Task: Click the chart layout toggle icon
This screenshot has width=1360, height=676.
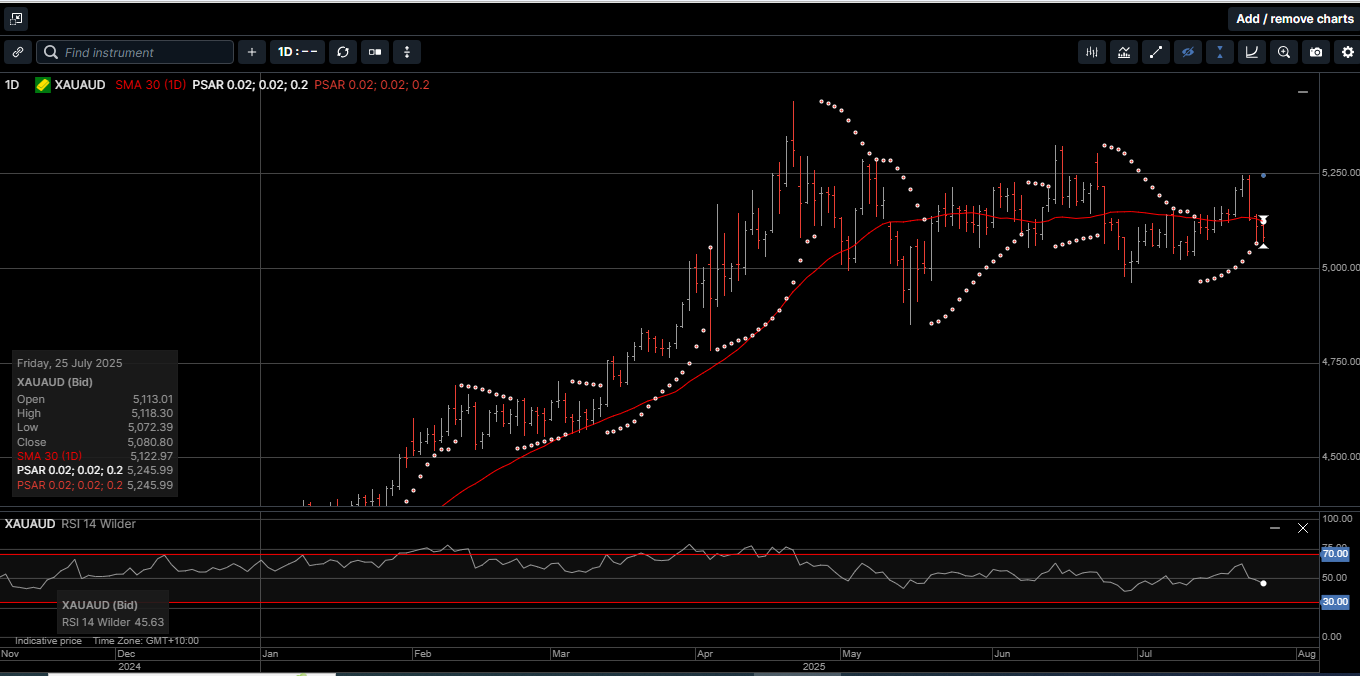Action: pyautogui.click(x=375, y=52)
